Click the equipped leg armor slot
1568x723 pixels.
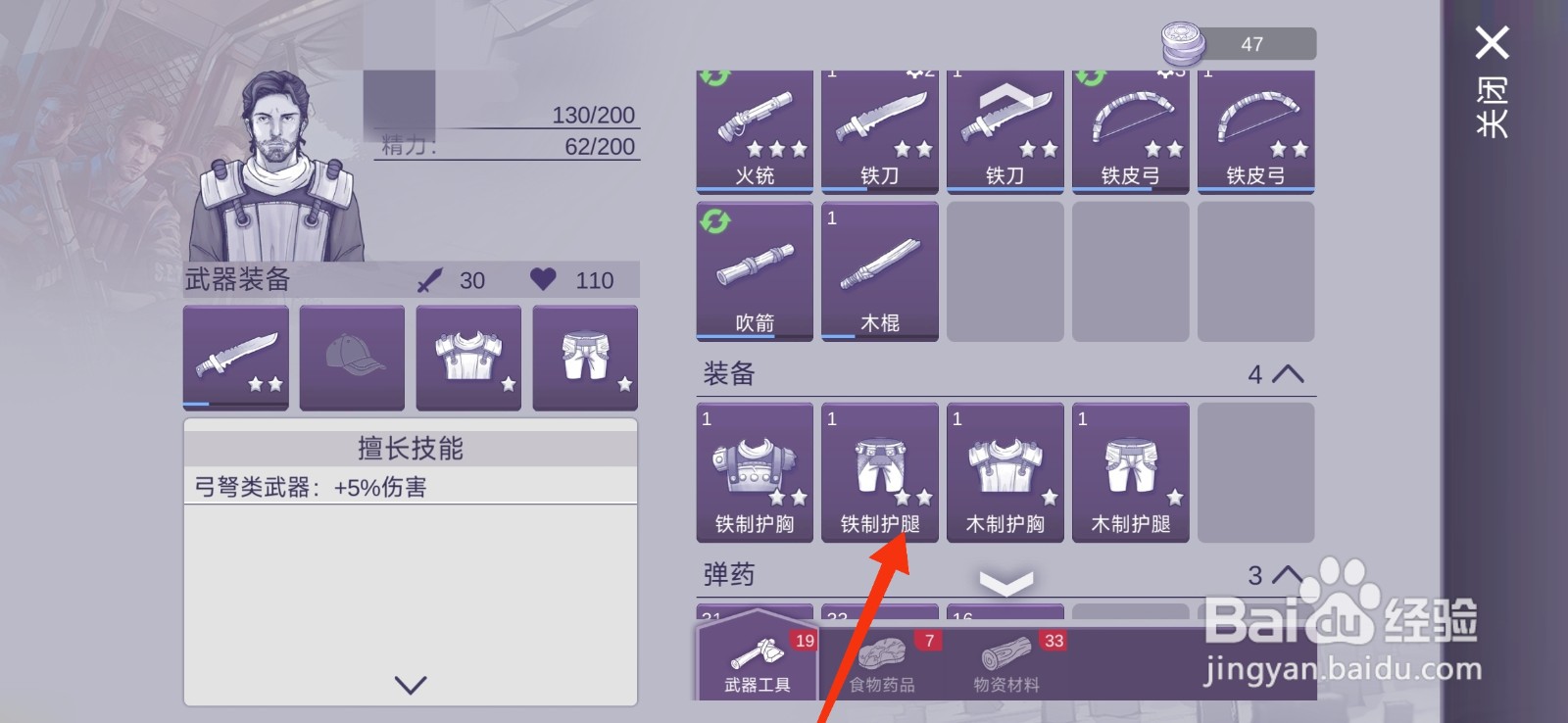585,358
